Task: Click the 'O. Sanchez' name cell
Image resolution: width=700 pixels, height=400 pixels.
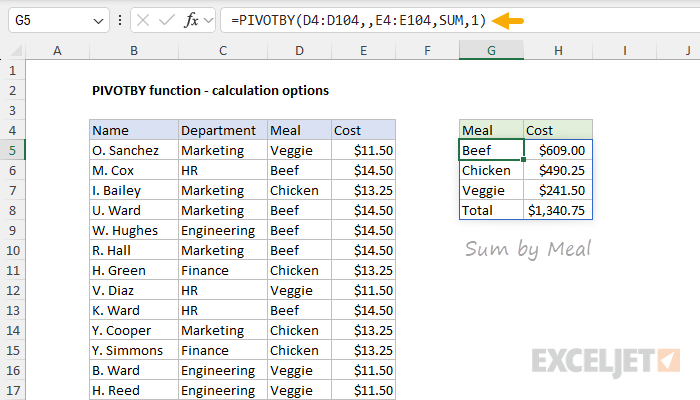Action: [134, 150]
